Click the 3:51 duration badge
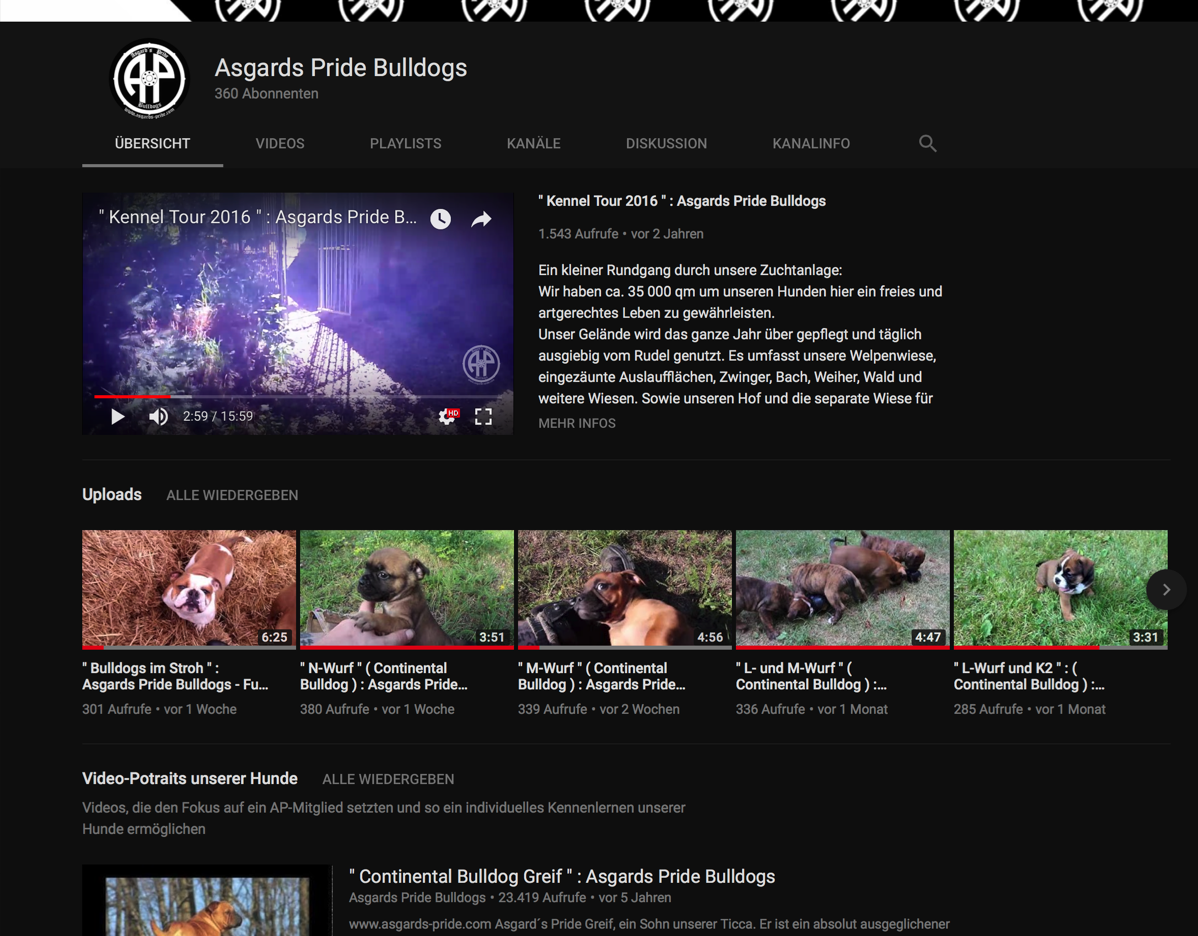 (x=491, y=637)
